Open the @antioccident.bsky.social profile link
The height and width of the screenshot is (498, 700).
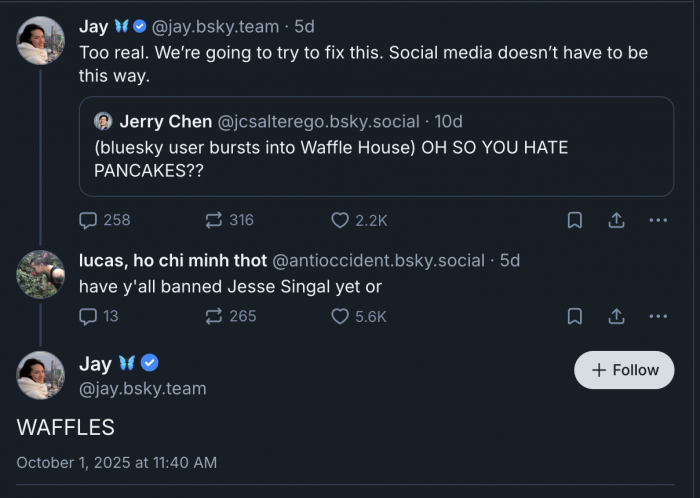tap(378, 261)
